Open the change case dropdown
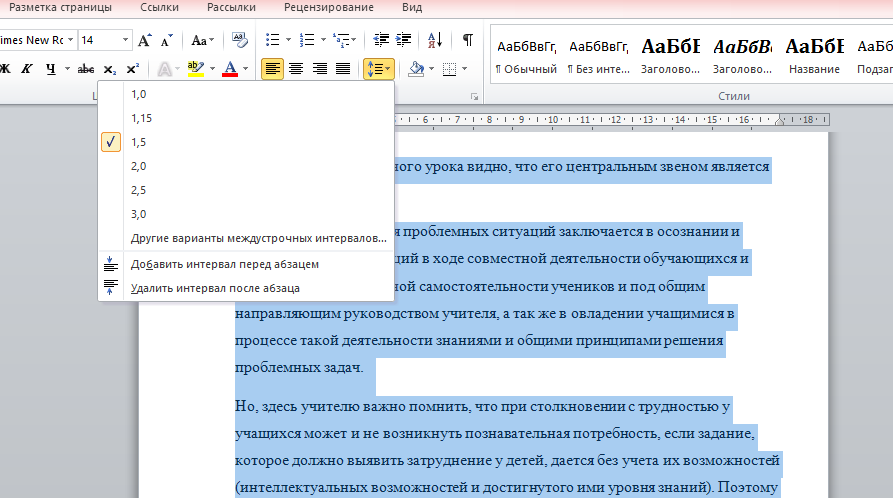This screenshot has height=498, width=893. coord(203,41)
